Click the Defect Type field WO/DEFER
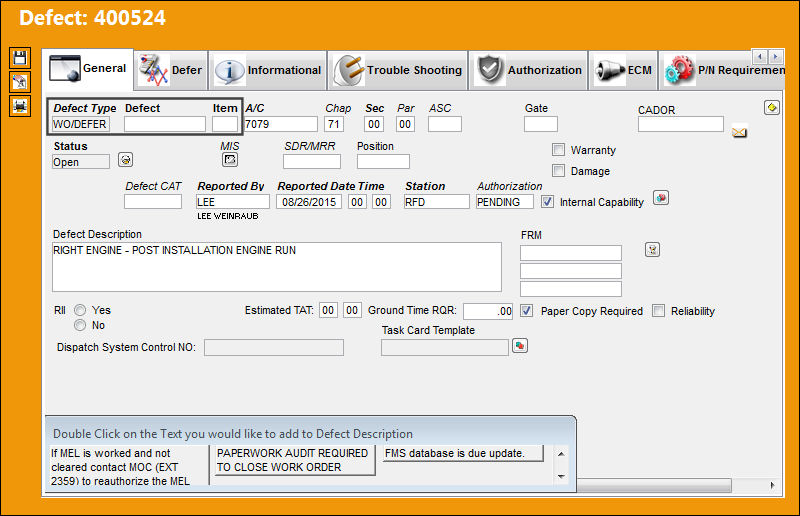The image size is (800, 516). [x=81, y=124]
